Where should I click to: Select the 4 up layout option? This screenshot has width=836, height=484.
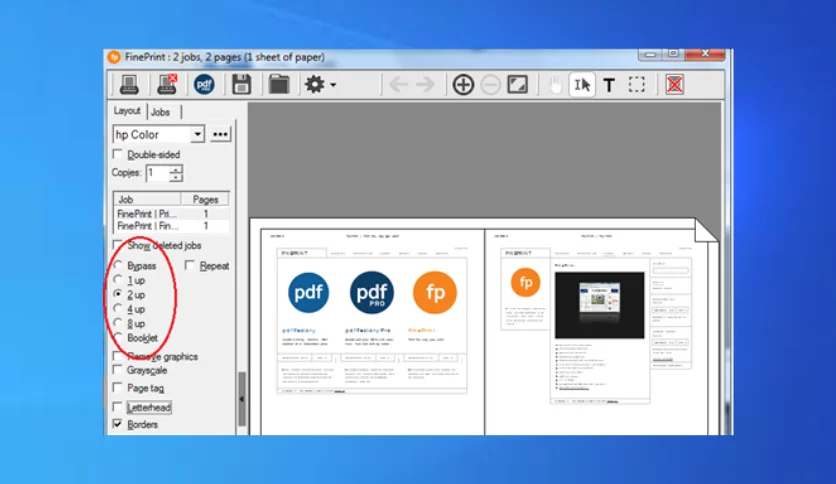click(118, 308)
